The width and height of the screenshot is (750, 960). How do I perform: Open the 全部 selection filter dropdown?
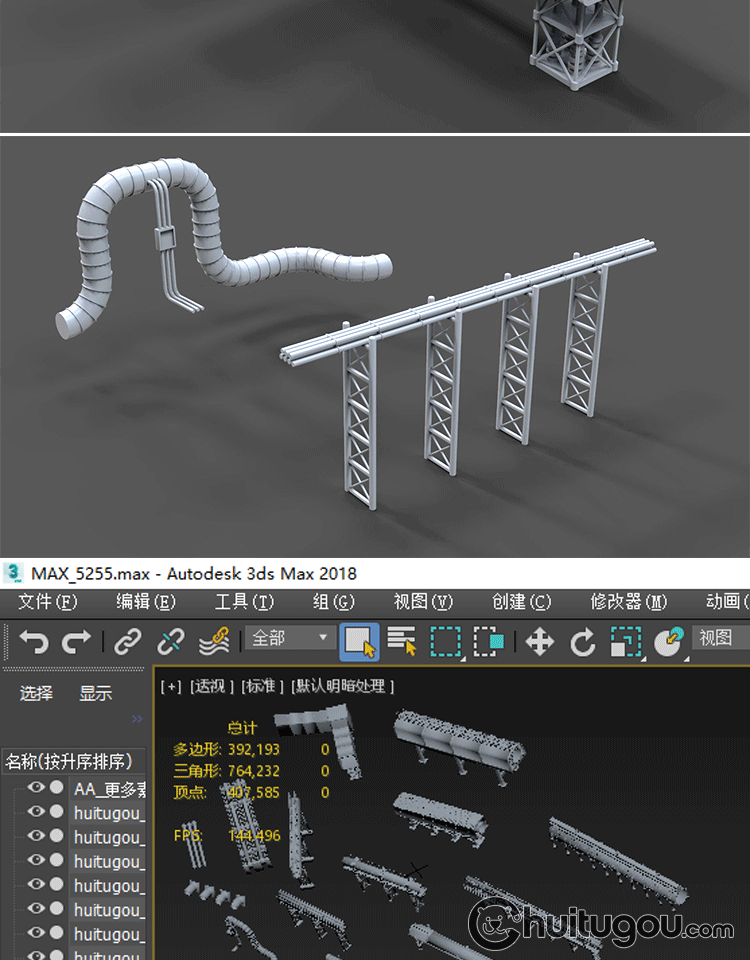290,638
